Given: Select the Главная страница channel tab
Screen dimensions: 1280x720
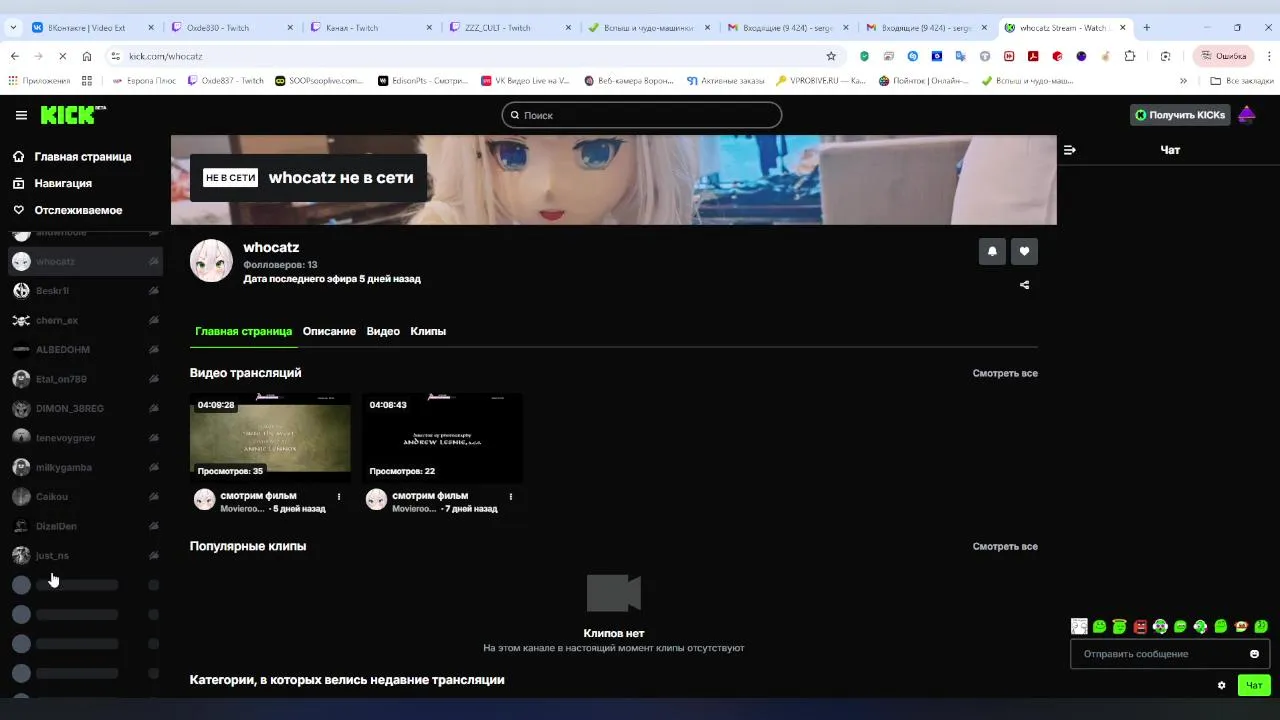Looking at the screenshot, I should click(243, 331).
